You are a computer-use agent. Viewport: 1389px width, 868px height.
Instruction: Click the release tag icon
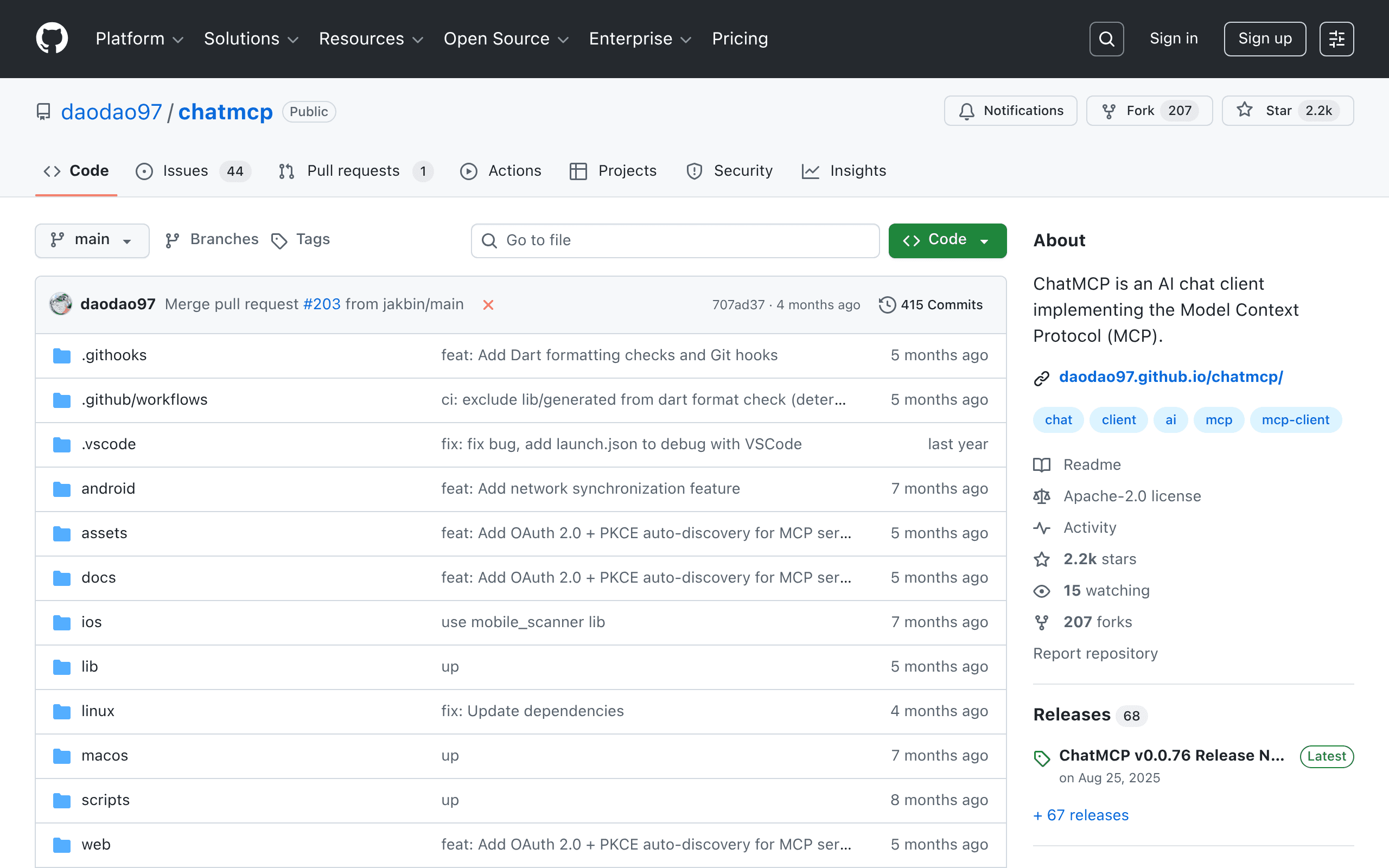coord(1041,758)
